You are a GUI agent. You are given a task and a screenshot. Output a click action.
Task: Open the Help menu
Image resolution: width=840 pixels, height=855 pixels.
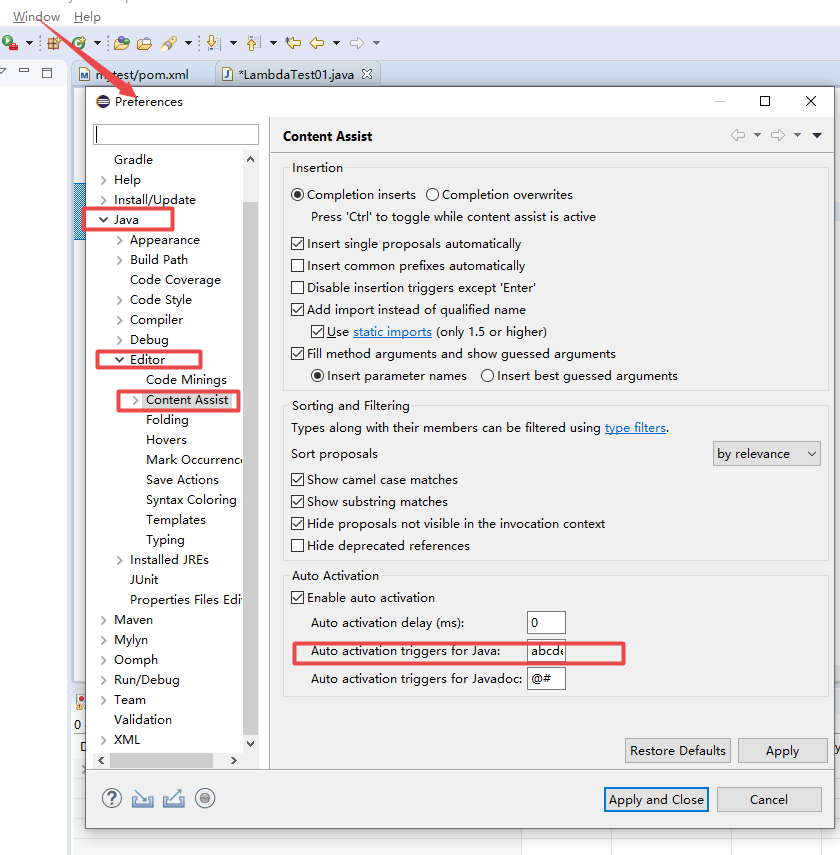[87, 17]
